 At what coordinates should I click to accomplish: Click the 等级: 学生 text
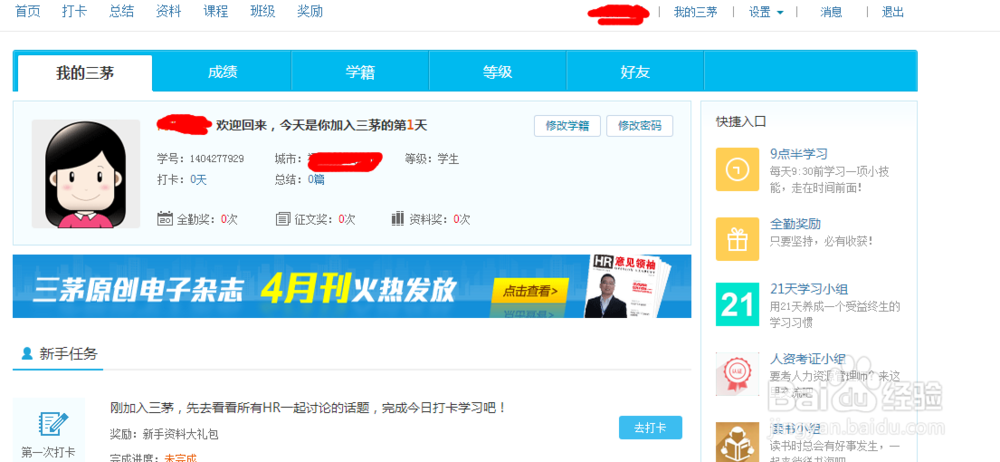click(432, 159)
